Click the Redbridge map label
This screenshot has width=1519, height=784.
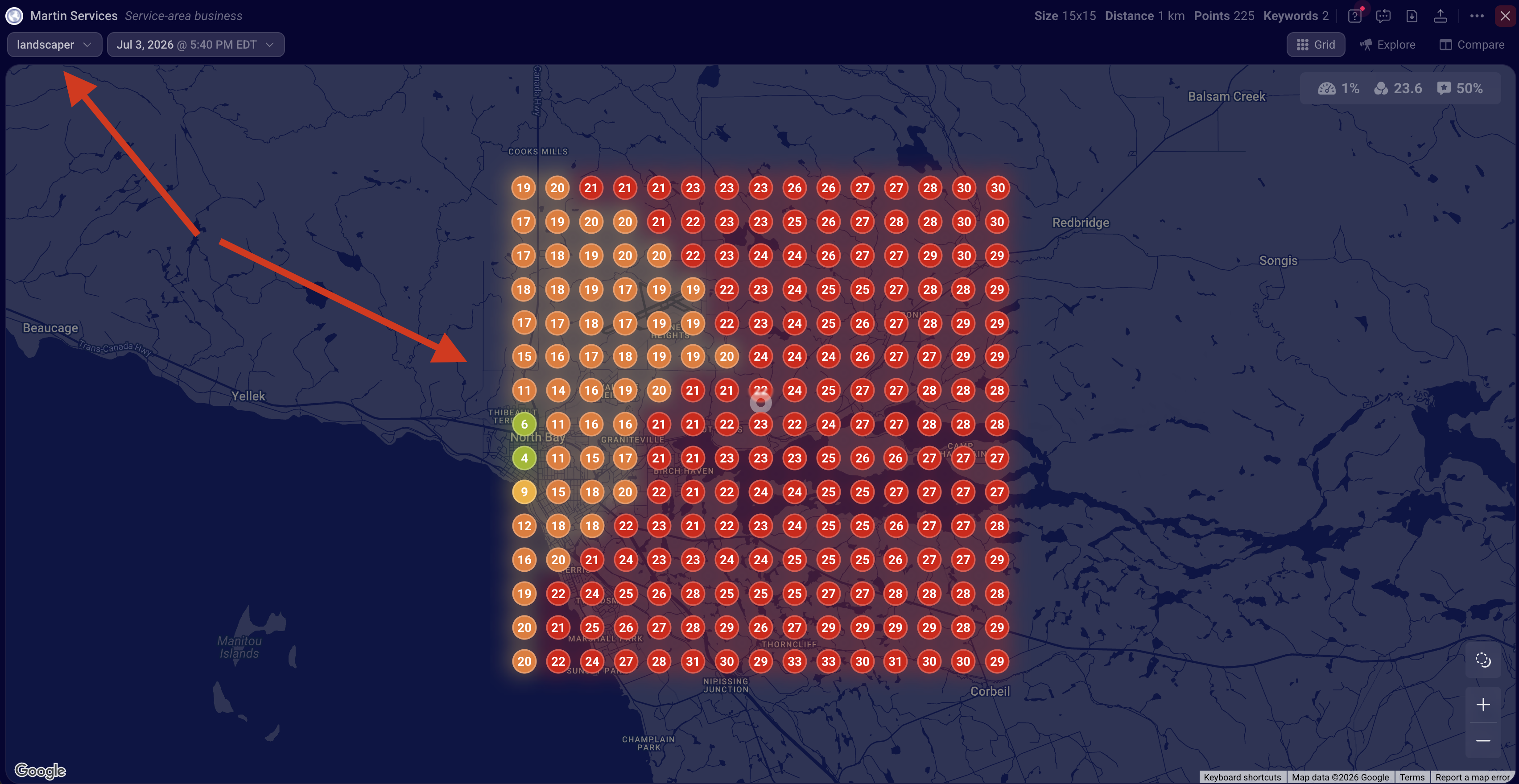pos(1081,223)
